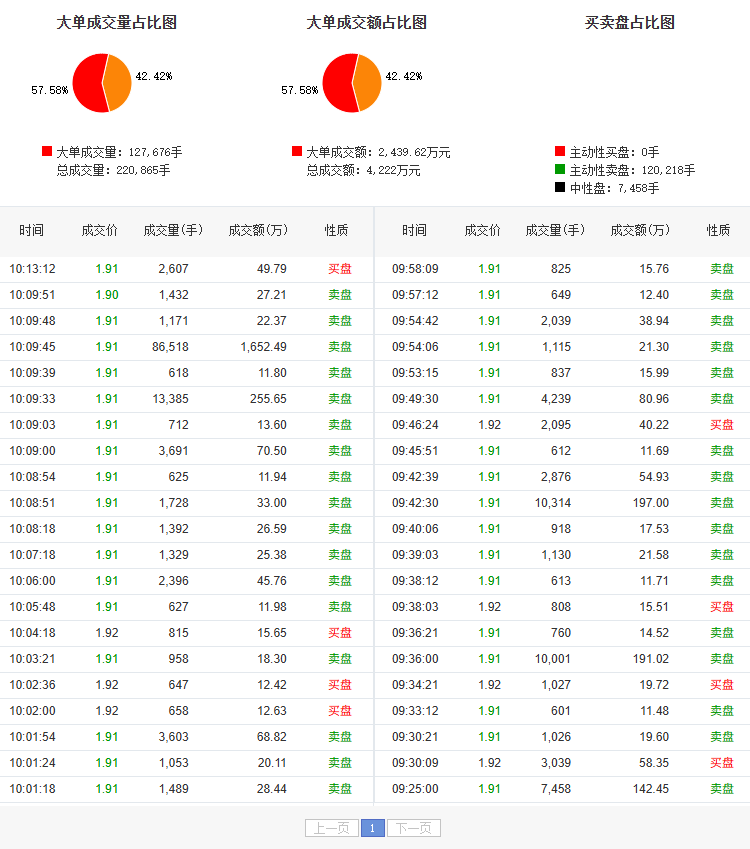Click the time cell 09:42:39
Screen dimensions: 750x849
[415, 477]
